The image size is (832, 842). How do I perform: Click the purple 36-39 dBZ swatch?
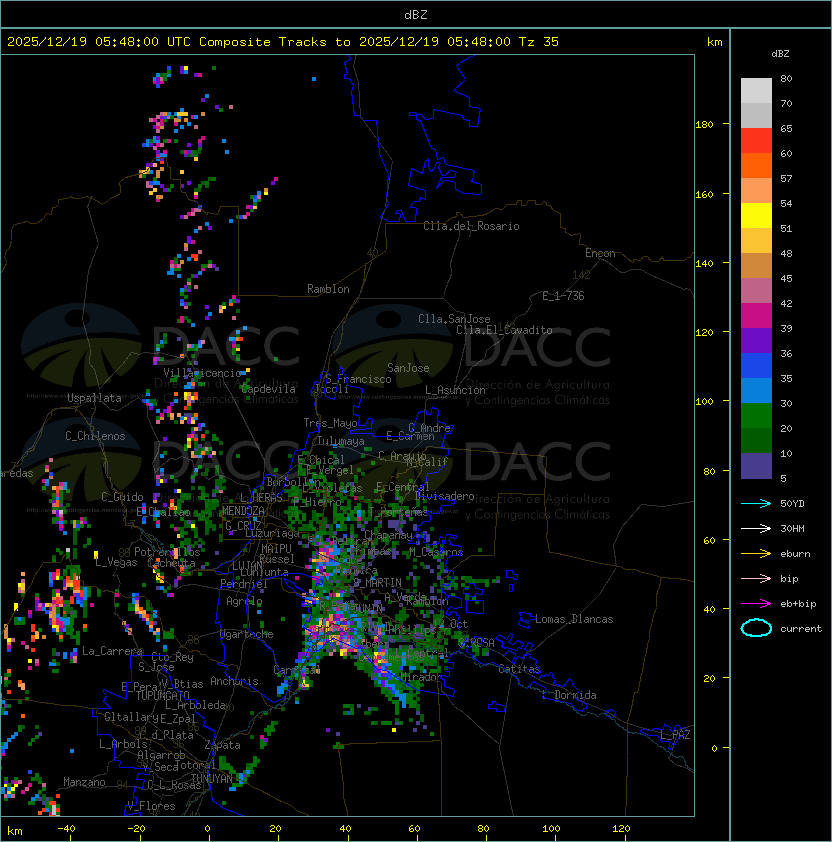[756, 340]
